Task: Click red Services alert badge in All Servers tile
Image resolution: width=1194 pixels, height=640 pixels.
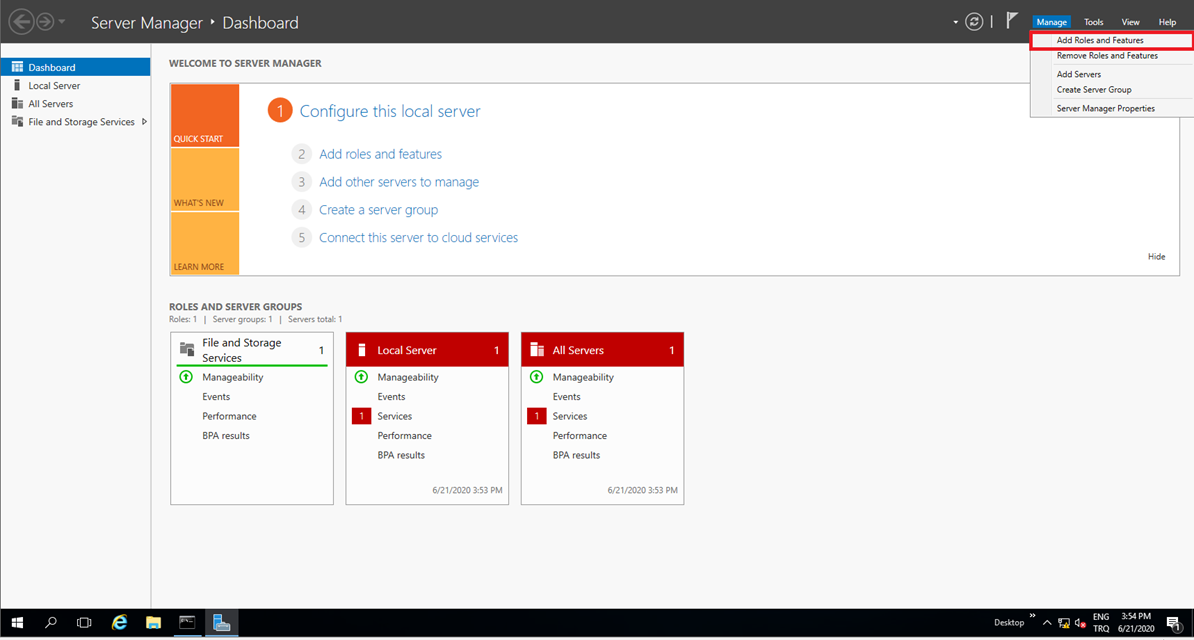Action: 536,416
